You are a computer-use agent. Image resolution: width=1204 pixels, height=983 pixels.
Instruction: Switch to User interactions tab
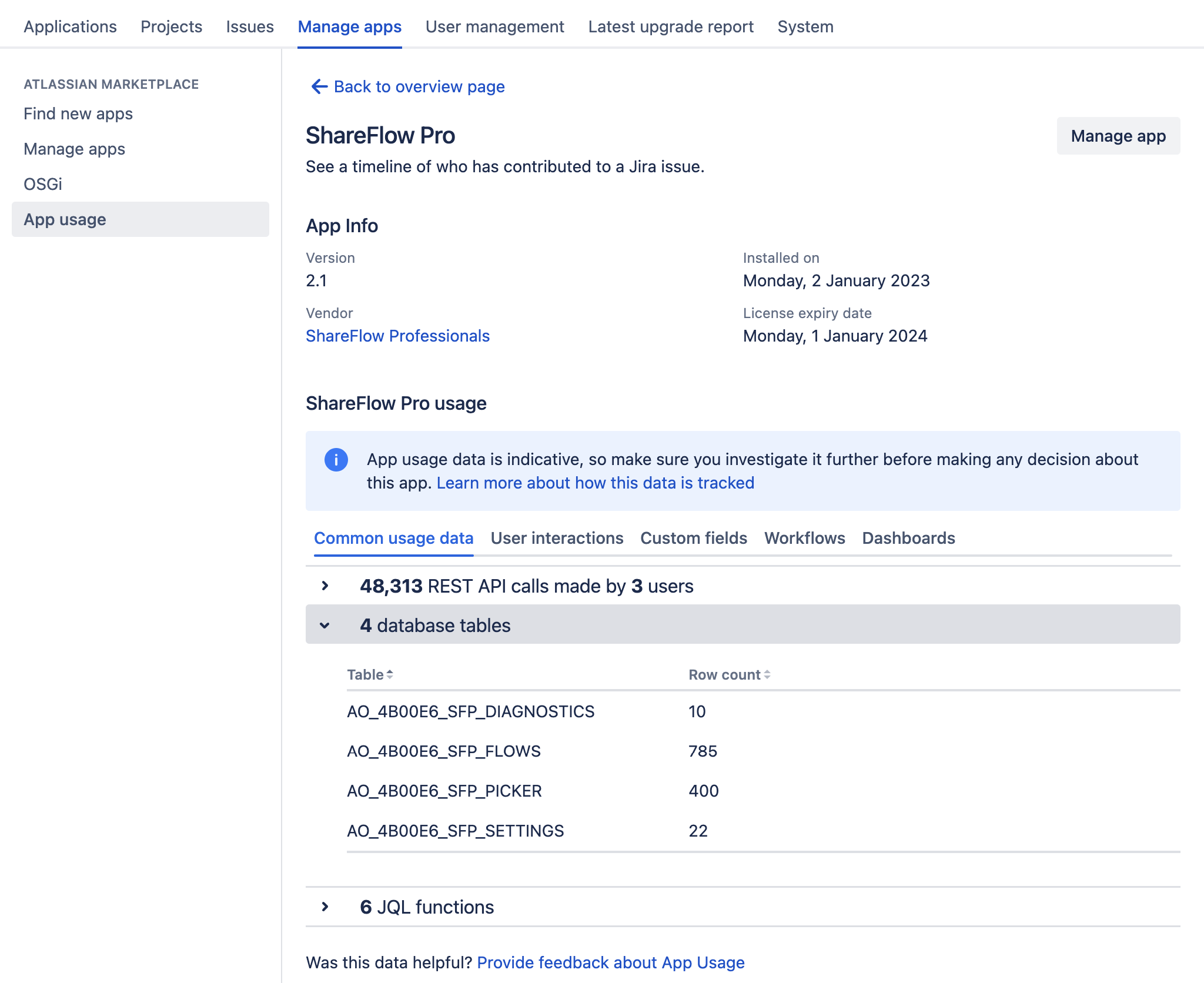[557, 538]
